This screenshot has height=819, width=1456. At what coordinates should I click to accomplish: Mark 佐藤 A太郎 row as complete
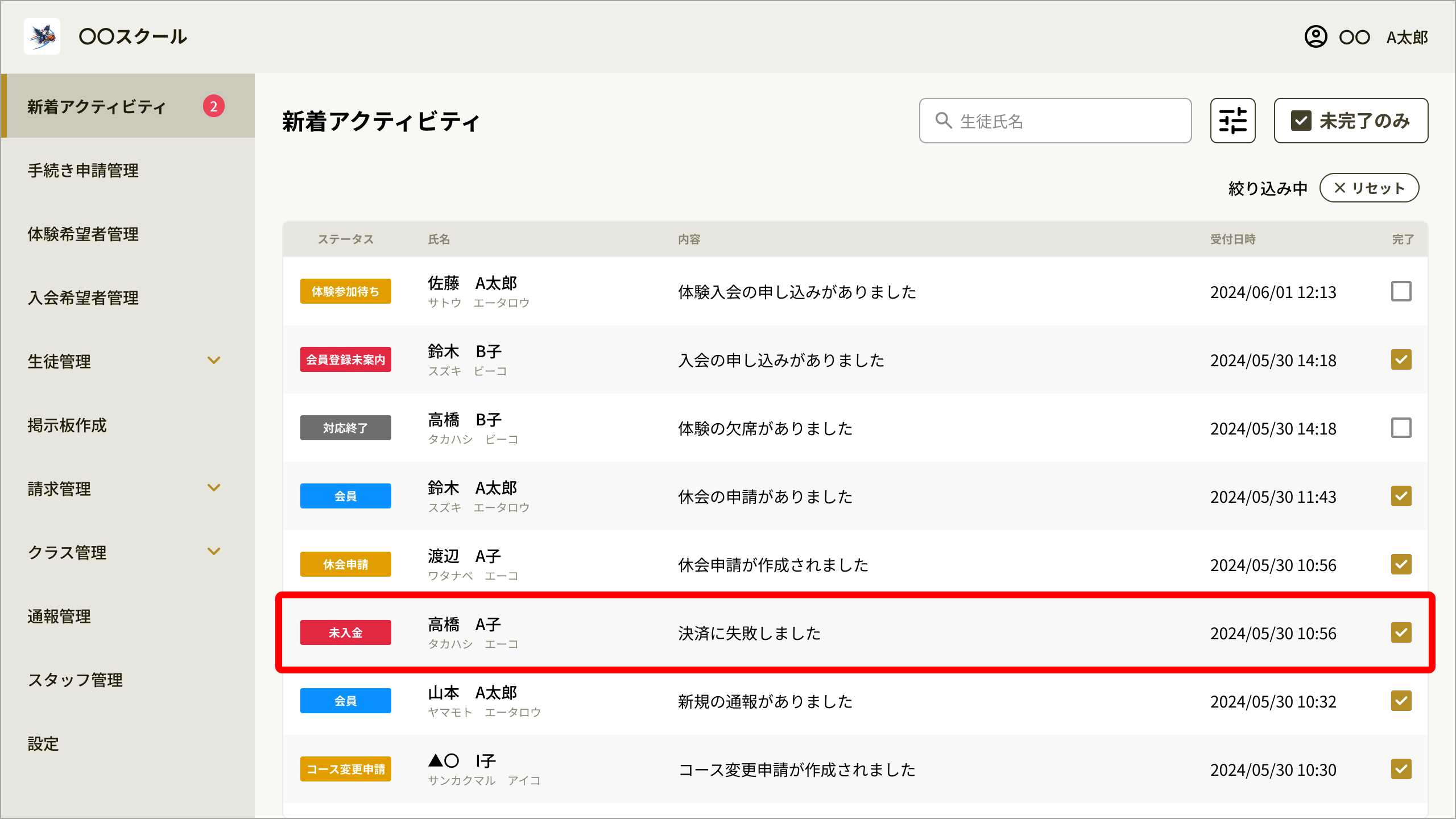[1401, 291]
